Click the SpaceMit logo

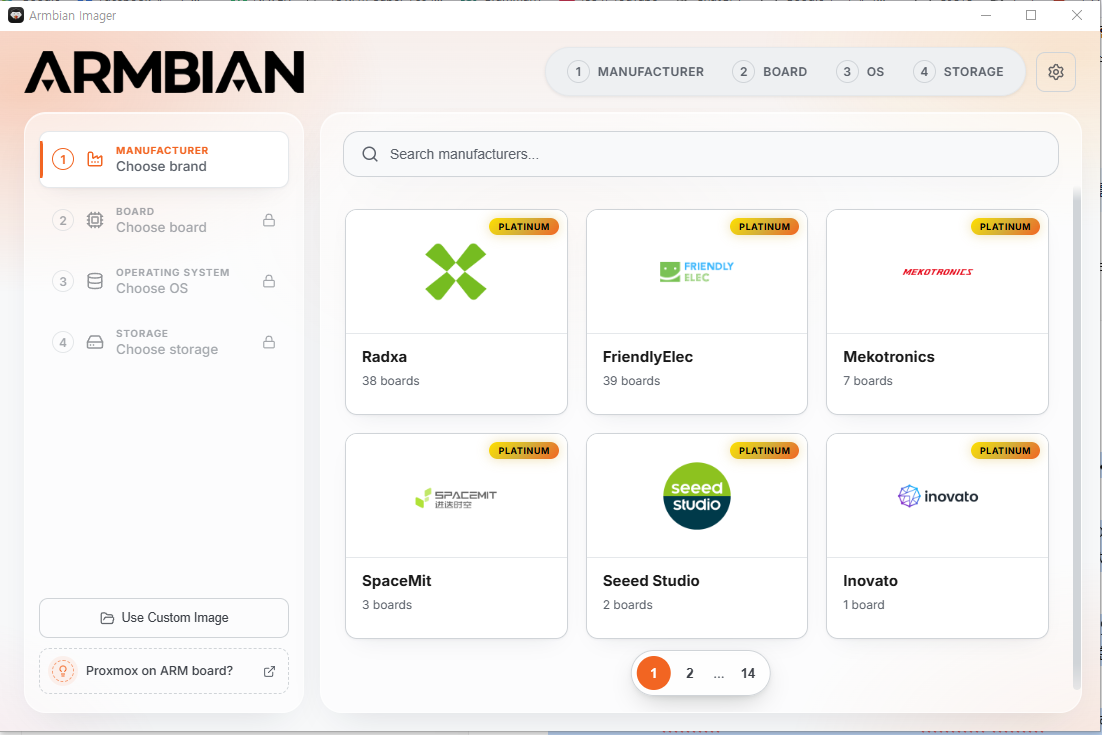point(456,498)
